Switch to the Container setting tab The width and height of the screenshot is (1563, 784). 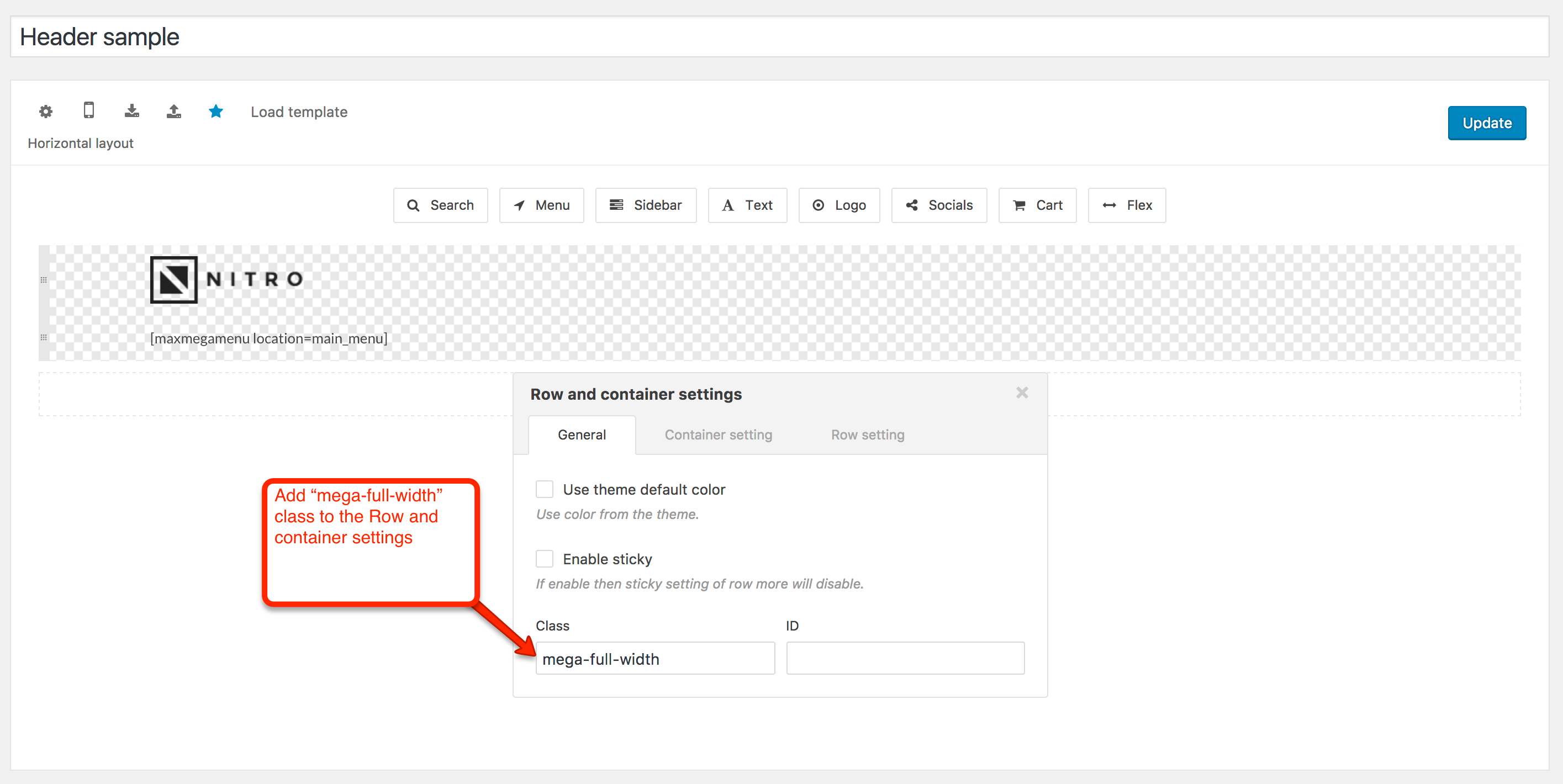(718, 435)
